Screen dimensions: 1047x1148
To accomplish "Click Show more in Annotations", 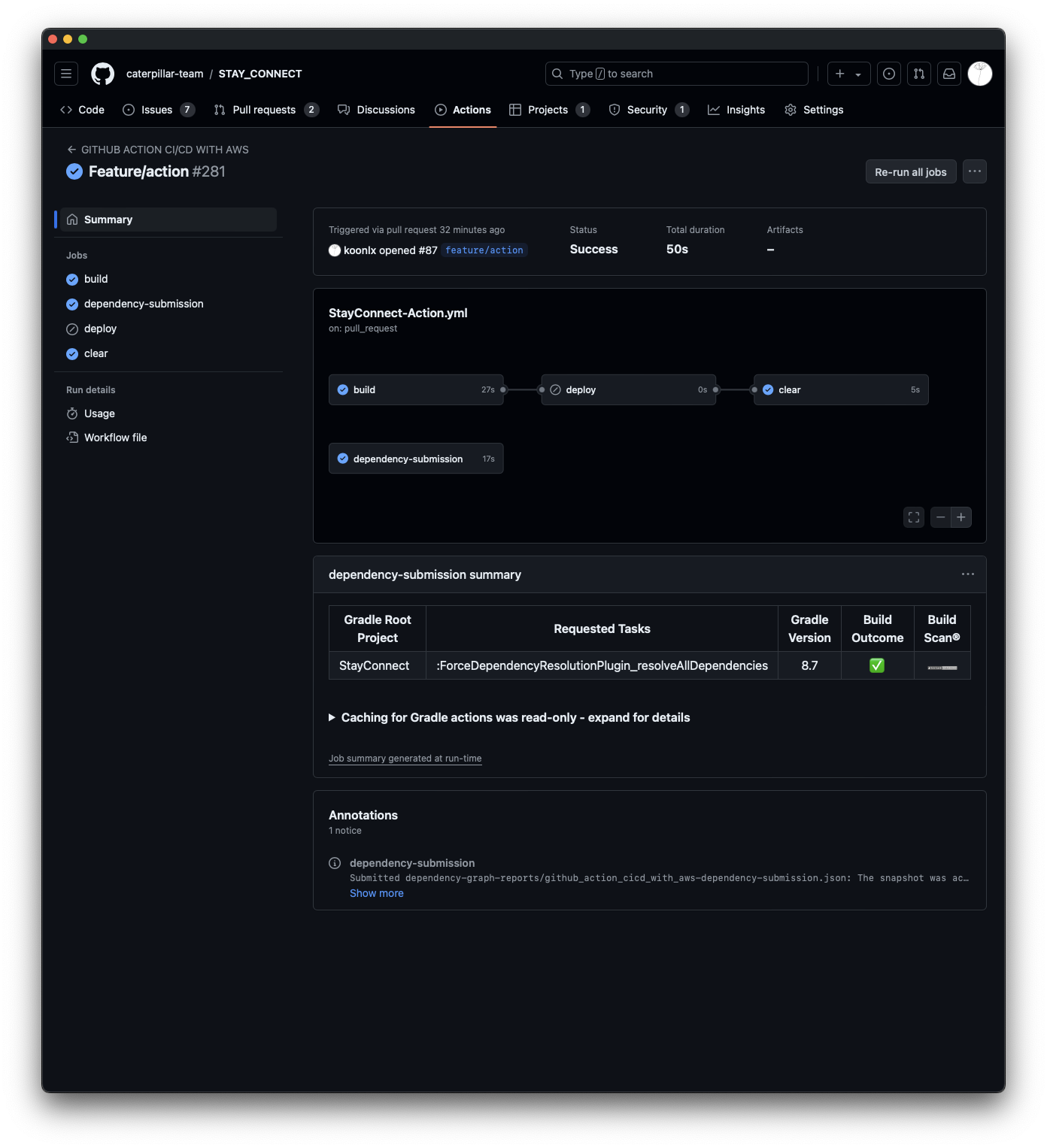I will tap(377, 893).
